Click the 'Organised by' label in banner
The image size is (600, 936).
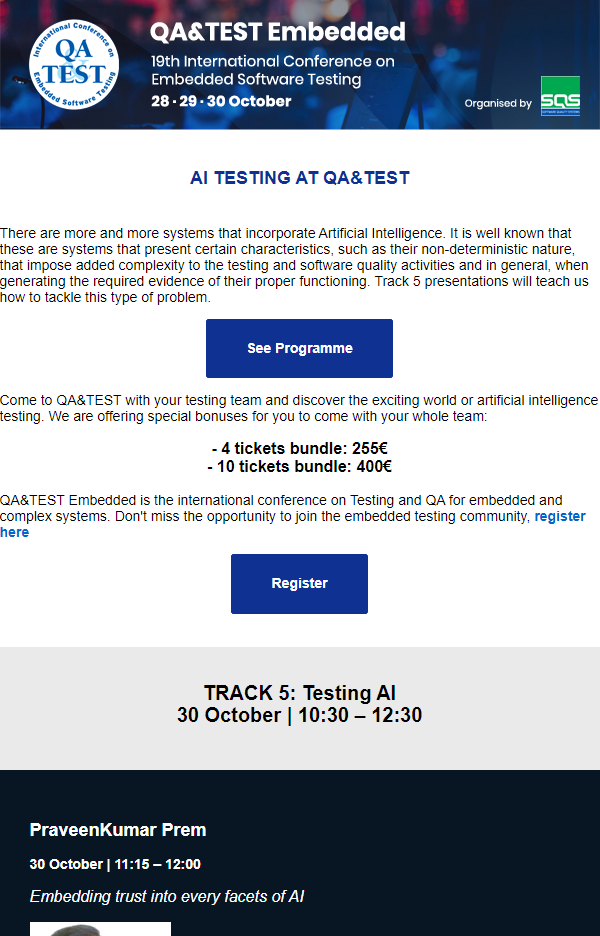pyautogui.click(x=498, y=103)
